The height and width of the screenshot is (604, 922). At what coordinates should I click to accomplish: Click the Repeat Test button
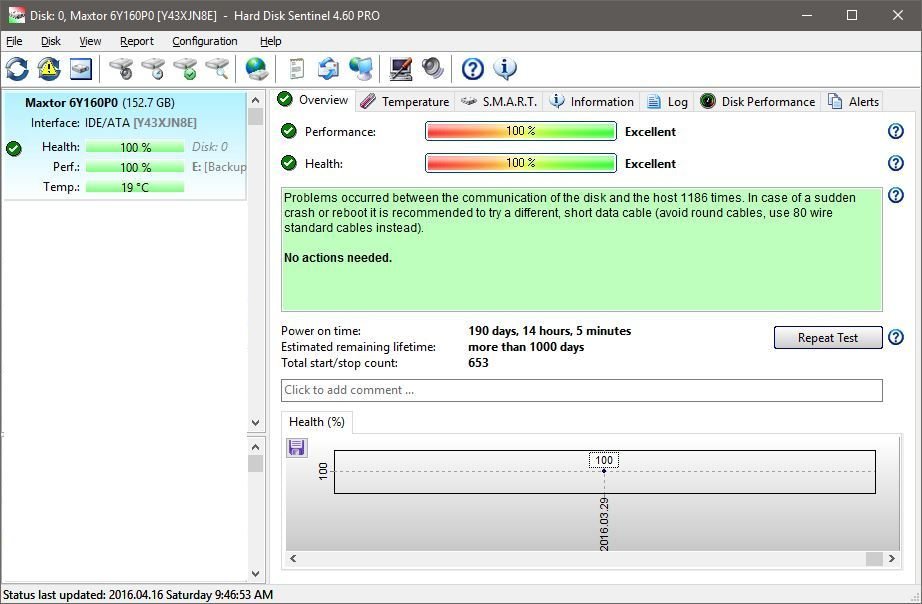pyautogui.click(x=828, y=338)
